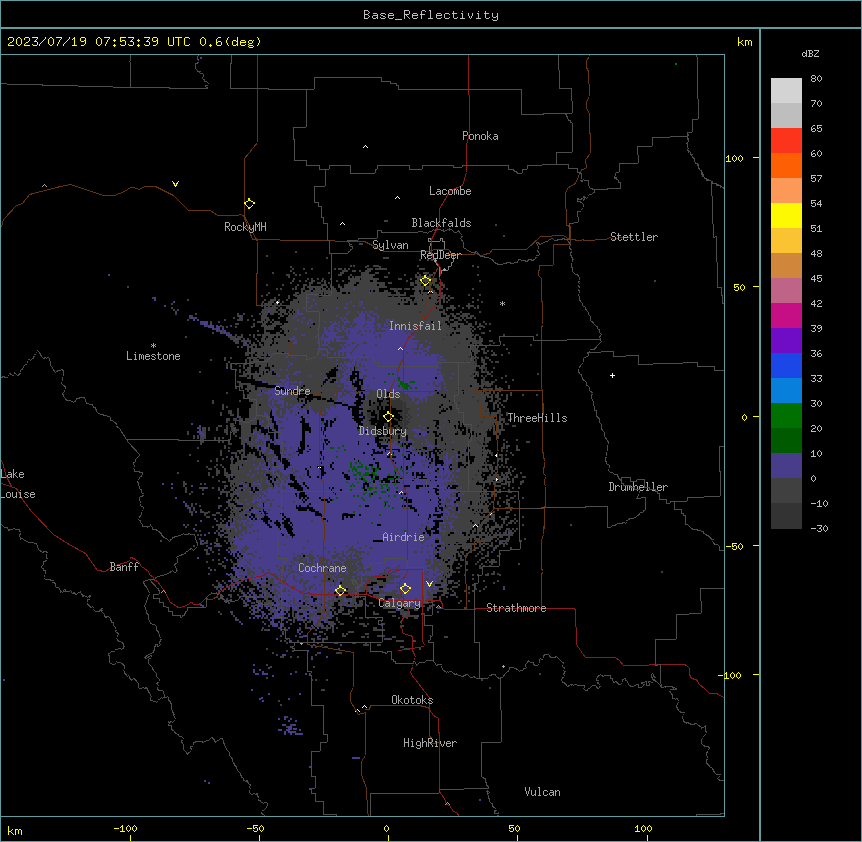Click the Didsbury town label
Viewport: 862px width, 842px height.
pyautogui.click(x=383, y=431)
